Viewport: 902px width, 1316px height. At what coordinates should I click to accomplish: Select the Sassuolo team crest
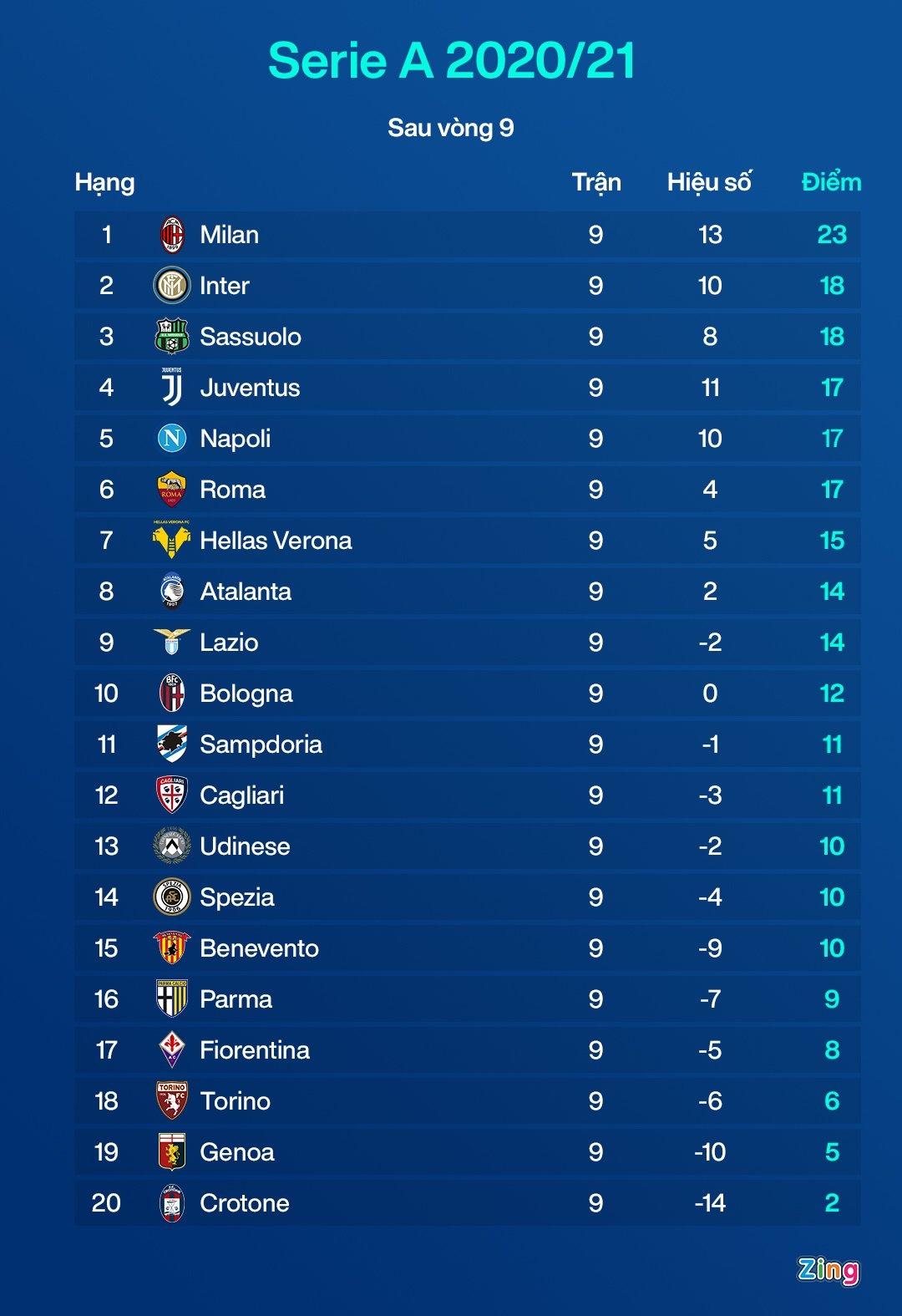(x=172, y=337)
